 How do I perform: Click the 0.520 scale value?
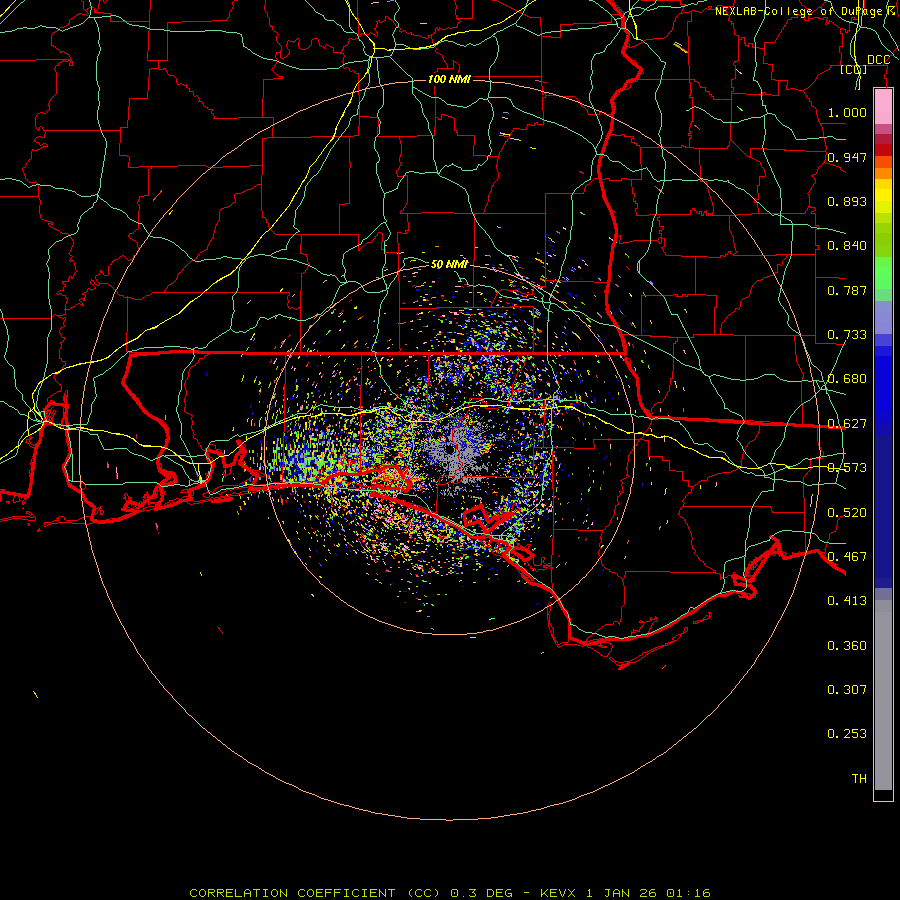(847, 512)
